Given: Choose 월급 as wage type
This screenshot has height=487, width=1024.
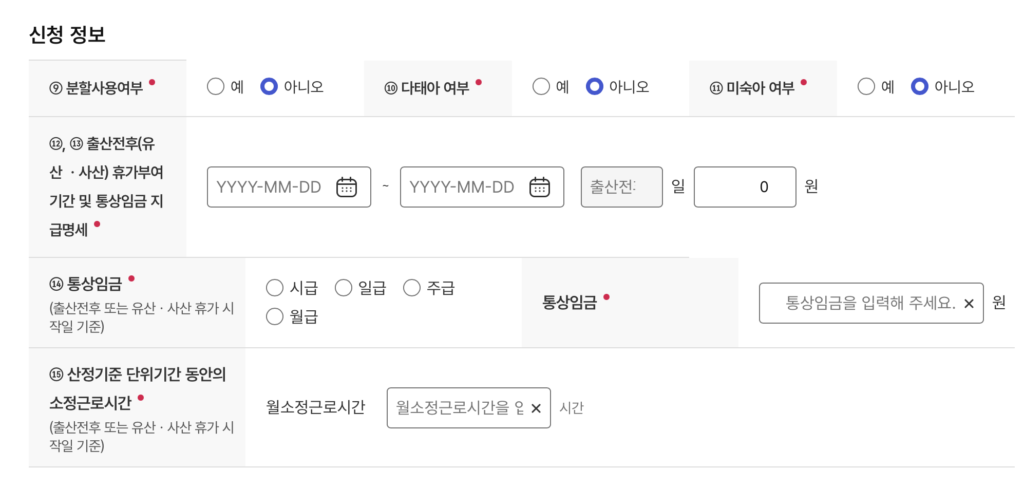Looking at the screenshot, I should (275, 317).
